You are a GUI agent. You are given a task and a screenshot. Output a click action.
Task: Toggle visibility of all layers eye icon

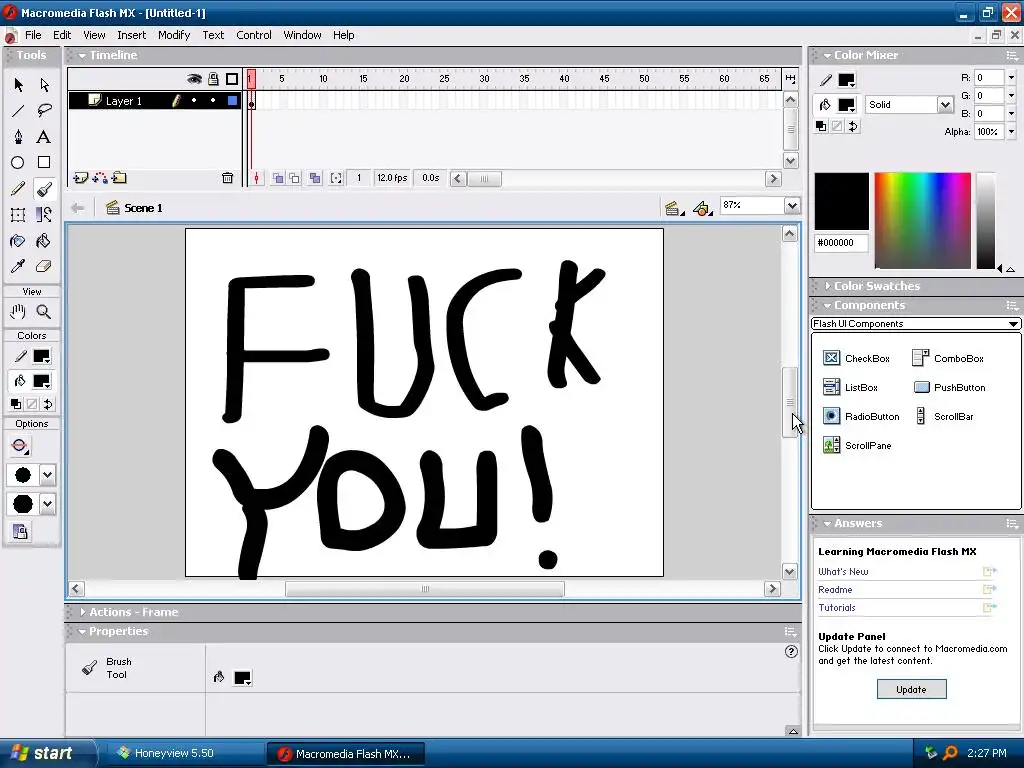[194, 79]
